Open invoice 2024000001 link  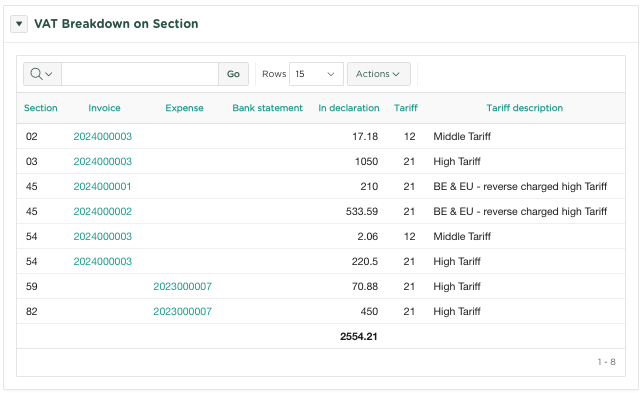[102, 186]
